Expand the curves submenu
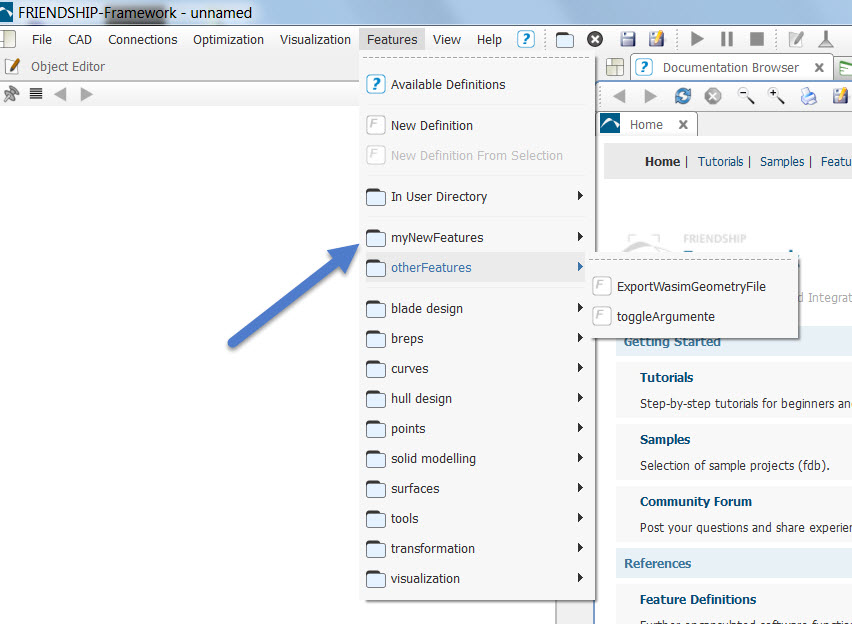The image size is (852, 624). coord(476,369)
